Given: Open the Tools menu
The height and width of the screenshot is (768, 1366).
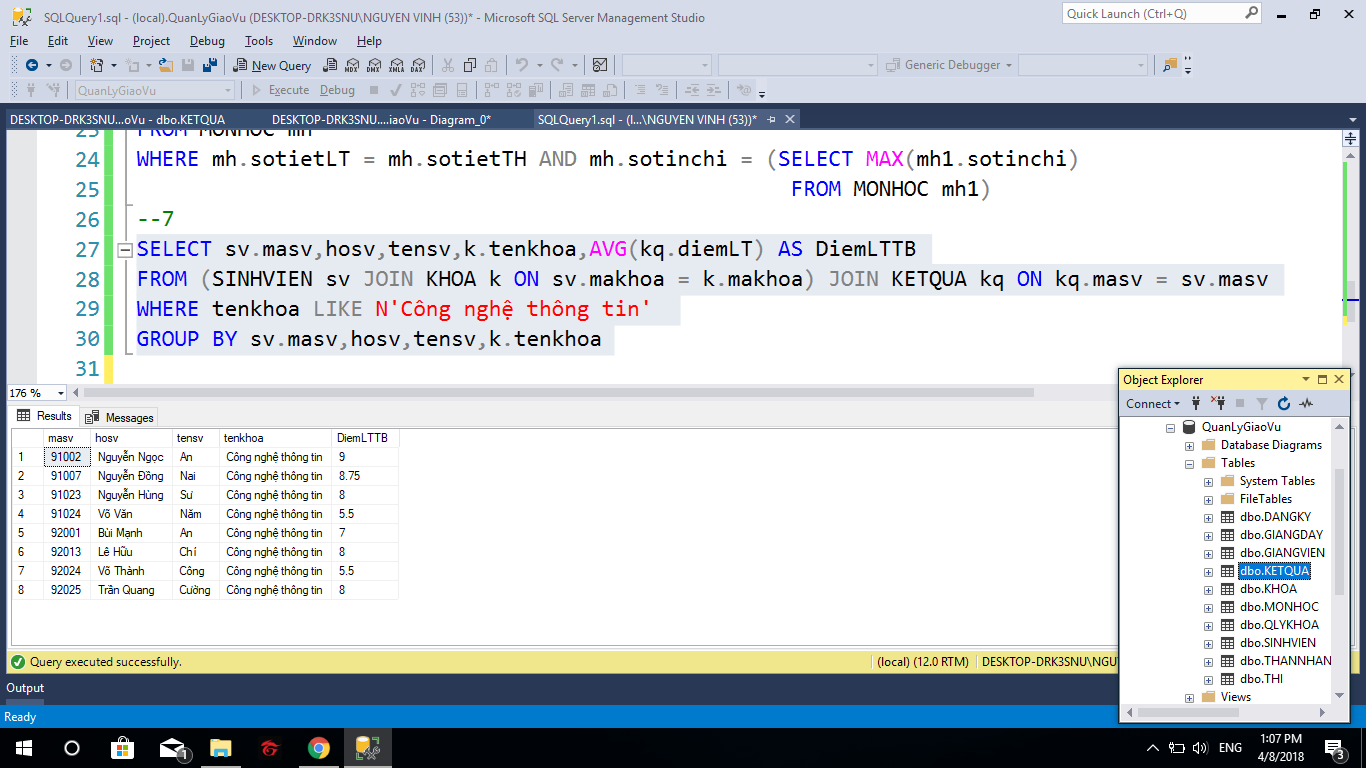Looking at the screenshot, I should pos(258,41).
